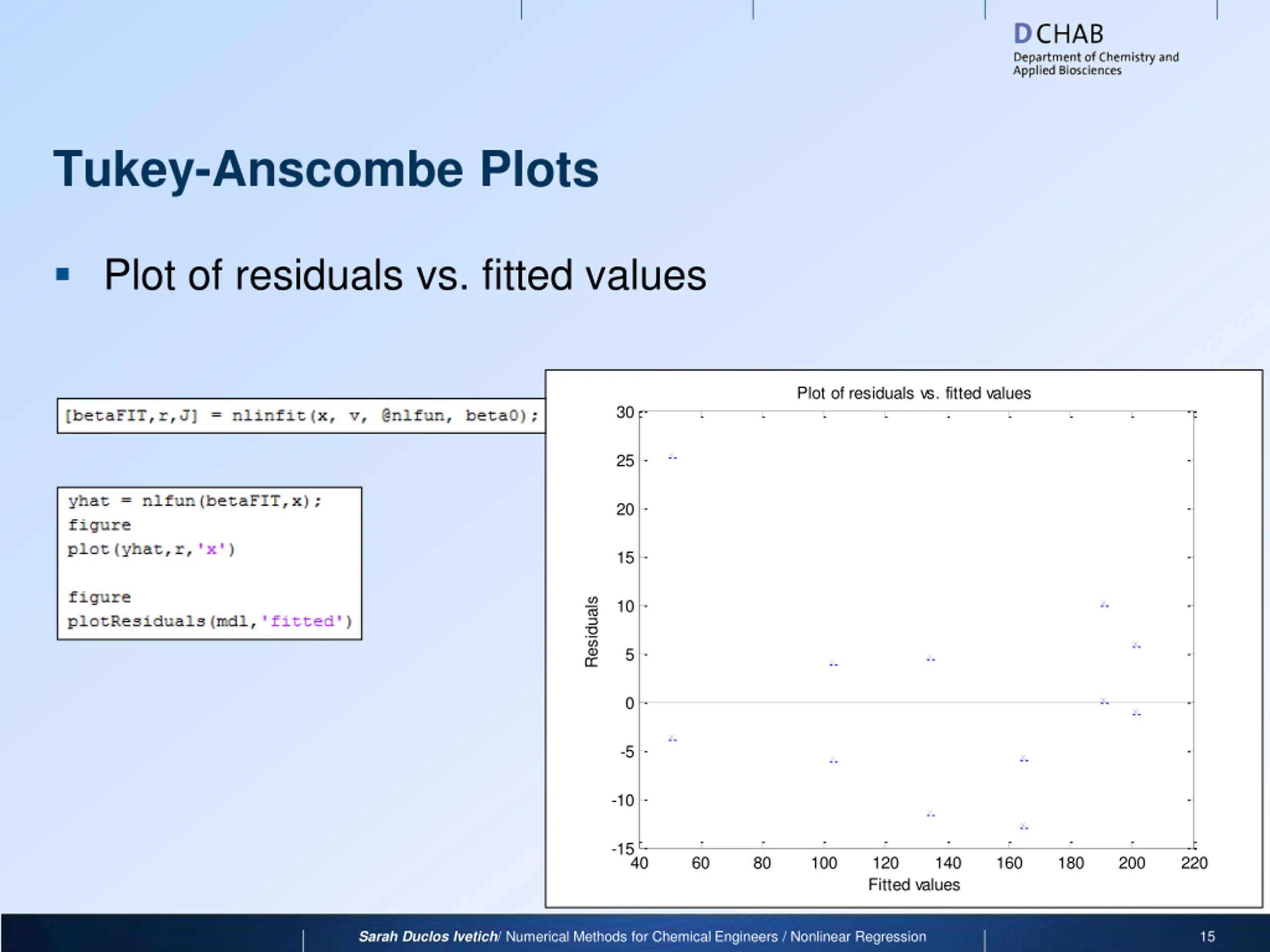The image size is (1270, 952).
Task: Click the data point near fitted 135, residual -11
Action: pyautogui.click(x=931, y=814)
